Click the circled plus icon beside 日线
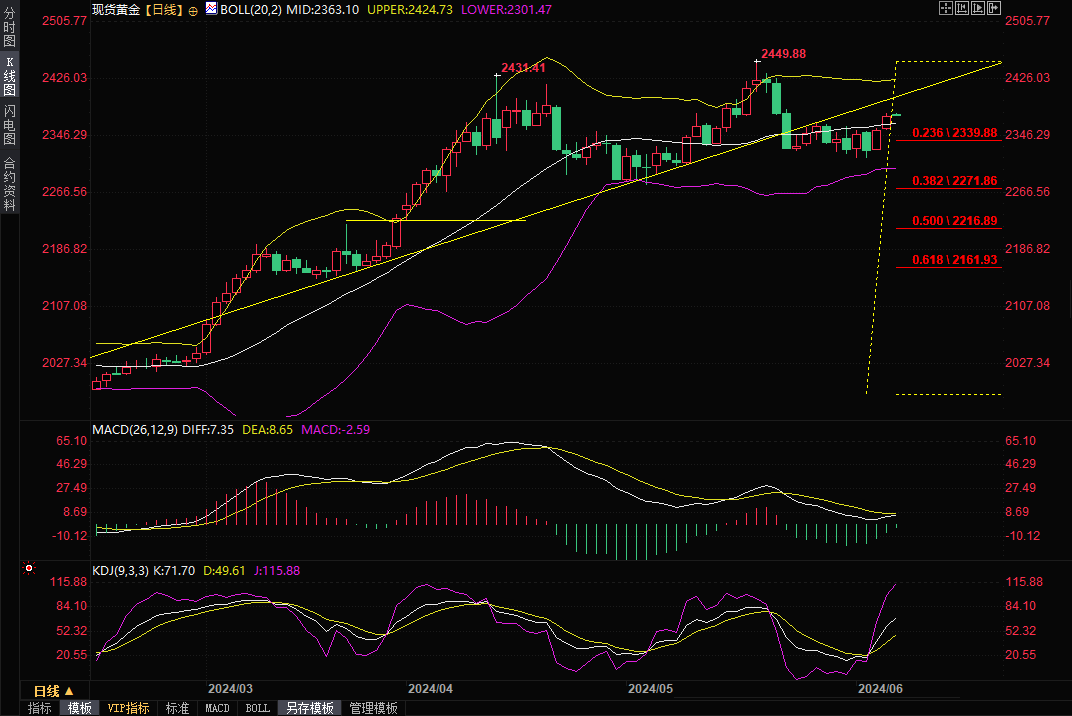 193,9
